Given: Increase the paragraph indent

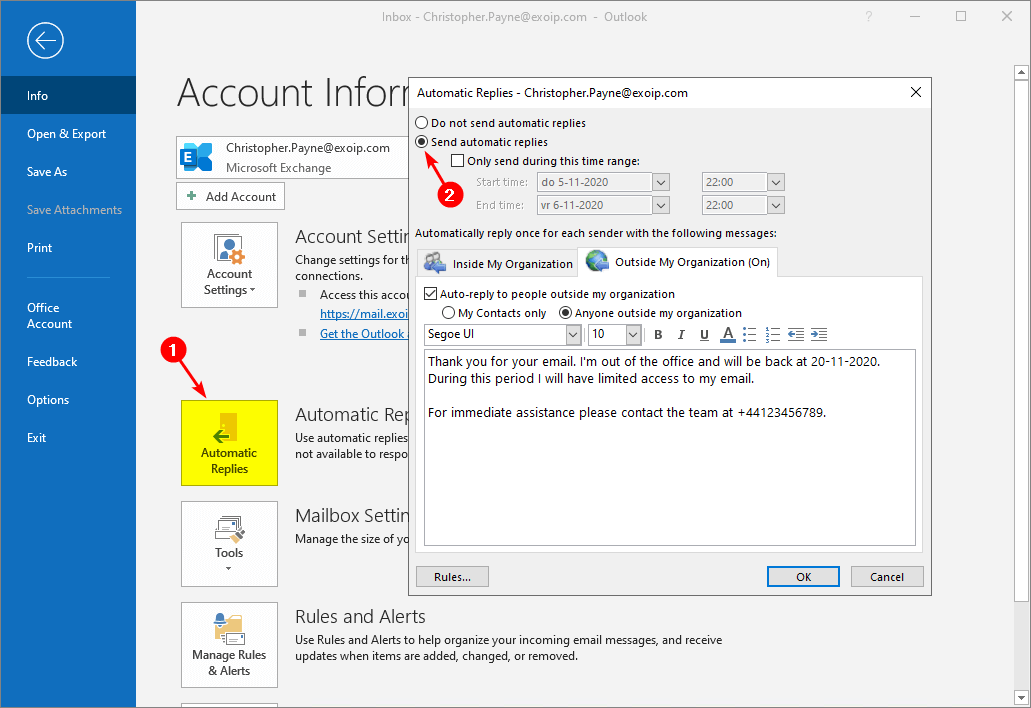Looking at the screenshot, I should 818,334.
